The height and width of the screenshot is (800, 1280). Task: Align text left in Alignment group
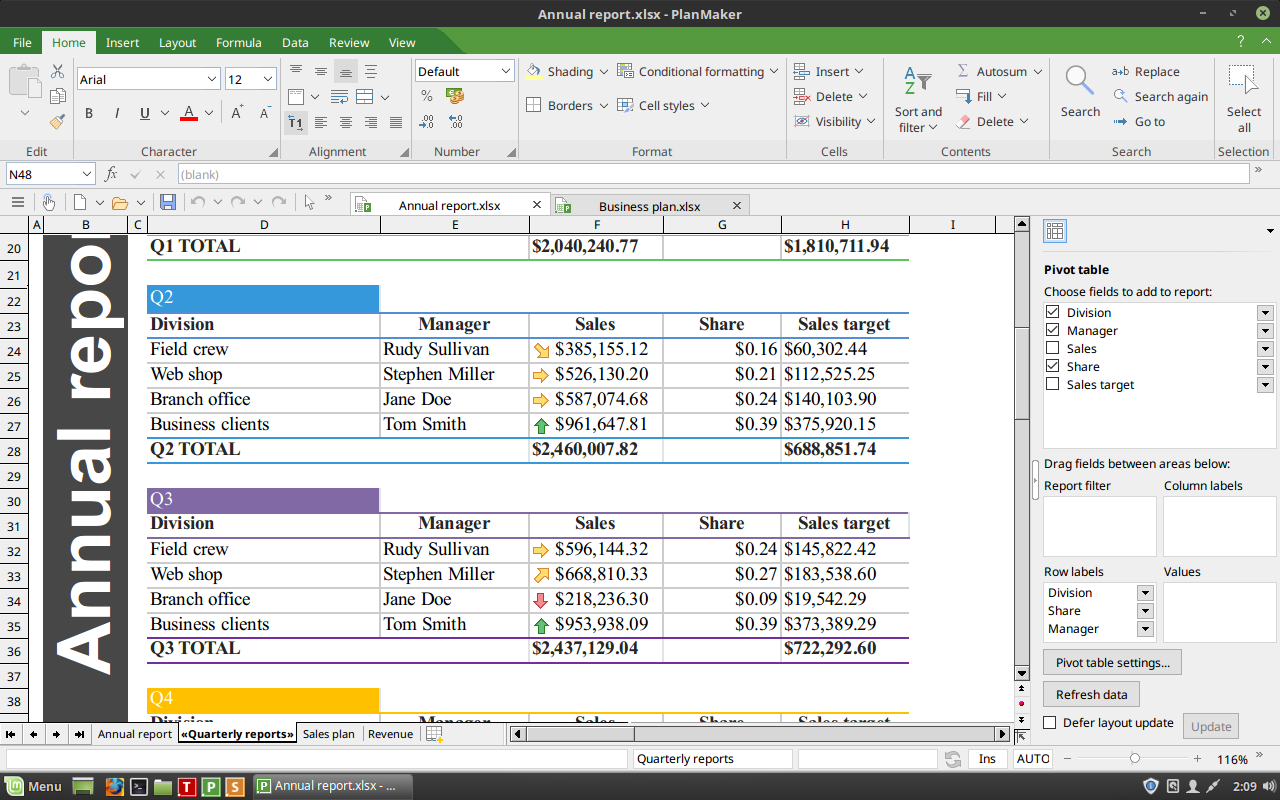coord(320,122)
